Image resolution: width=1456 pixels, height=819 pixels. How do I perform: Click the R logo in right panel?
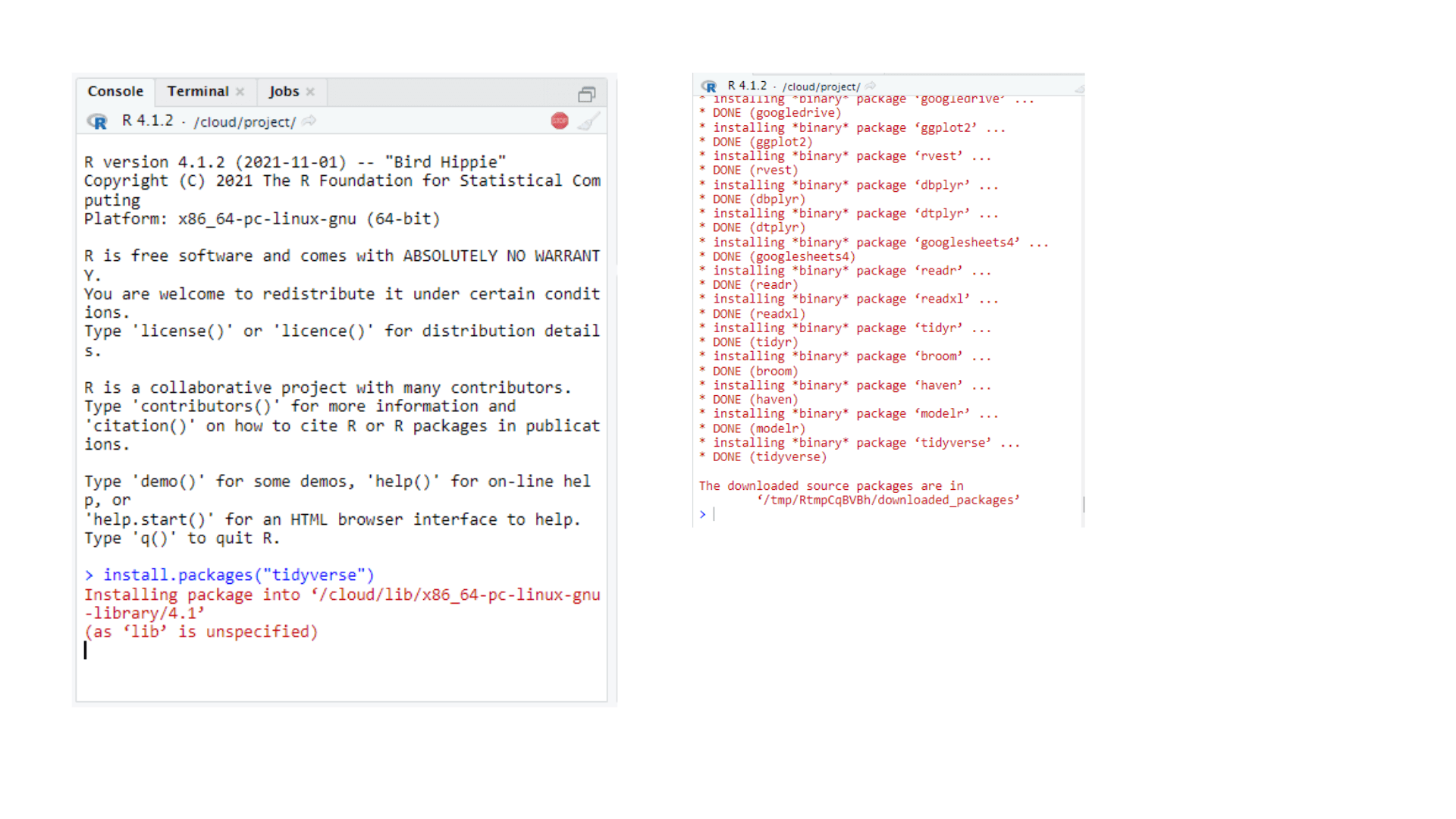pos(709,86)
